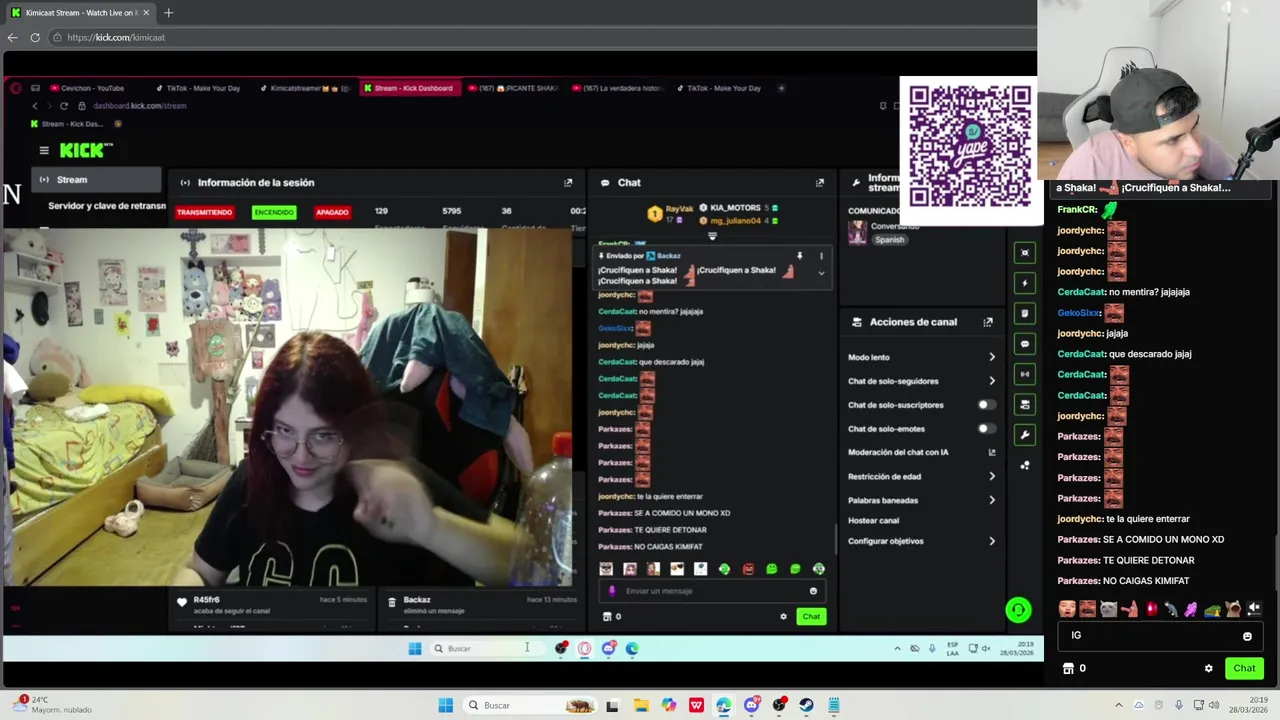Click the pin icon on pinned message

[x=799, y=256]
